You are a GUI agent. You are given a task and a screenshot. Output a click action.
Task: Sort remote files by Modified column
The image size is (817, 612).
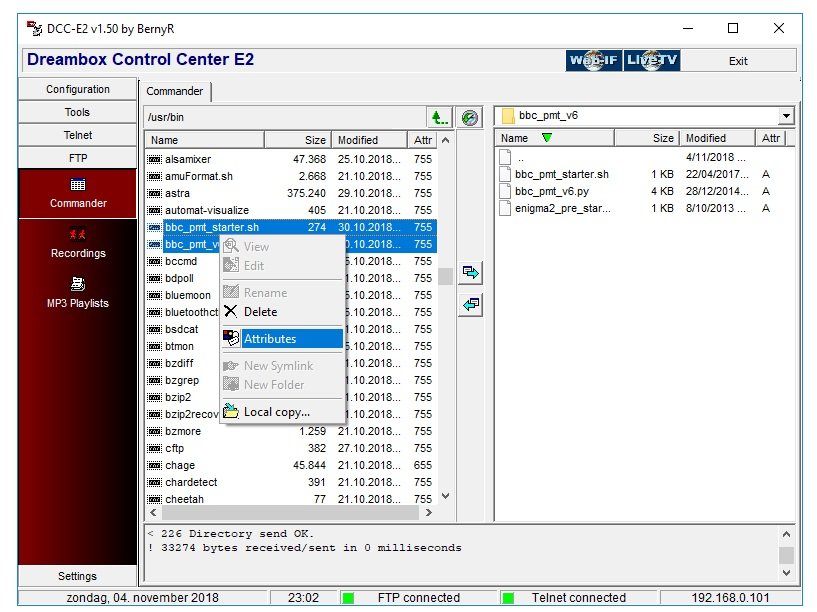(x=369, y=140)
